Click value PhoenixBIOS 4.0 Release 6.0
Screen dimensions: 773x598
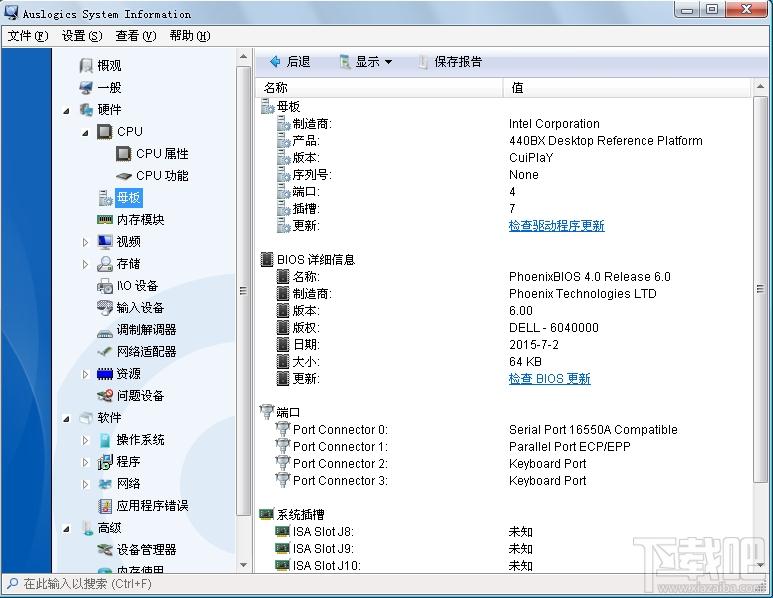pos(590,277)
